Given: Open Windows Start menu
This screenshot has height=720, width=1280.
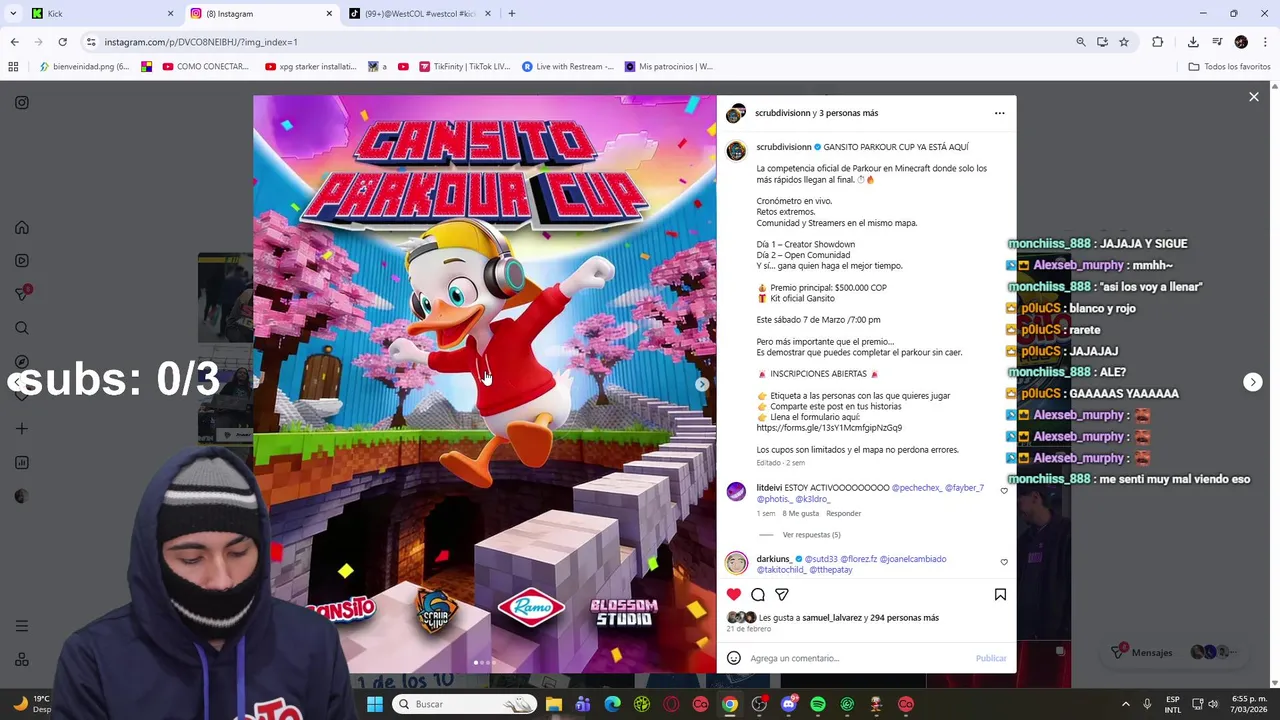Looking at the screenshot, I should click(x=375, y=704).
